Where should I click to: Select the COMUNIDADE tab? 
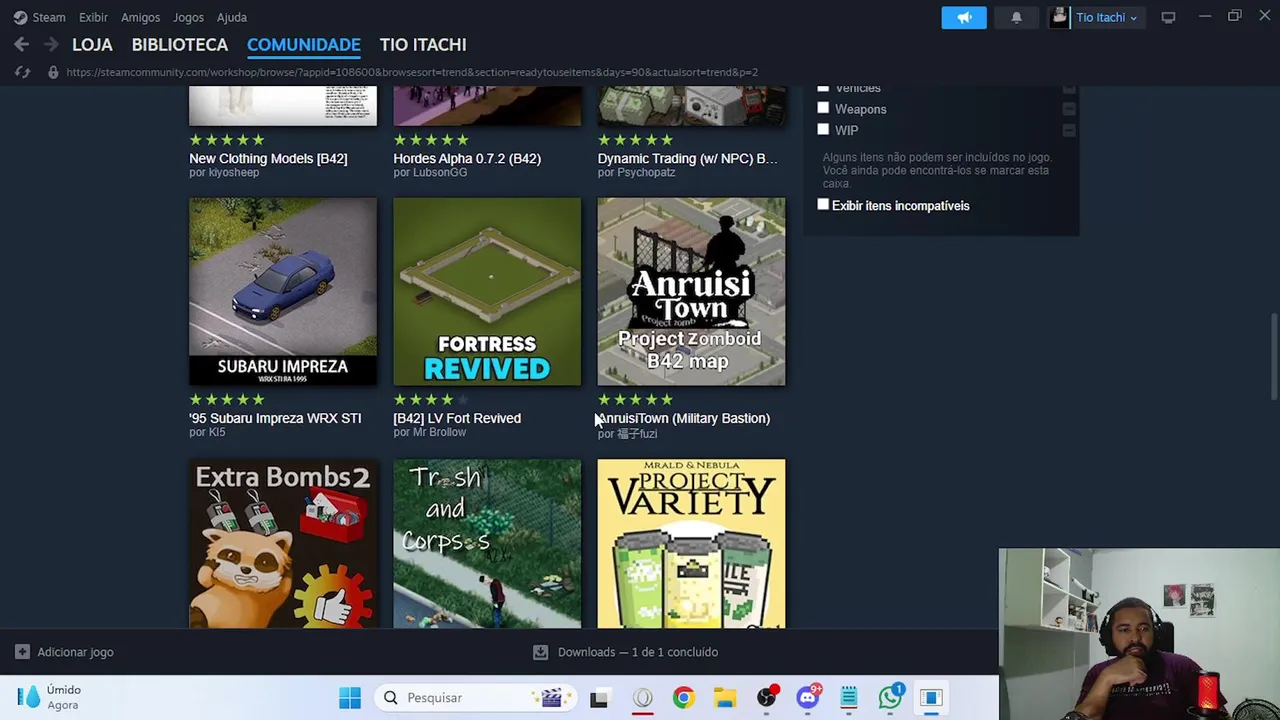(x=304, y=44)
